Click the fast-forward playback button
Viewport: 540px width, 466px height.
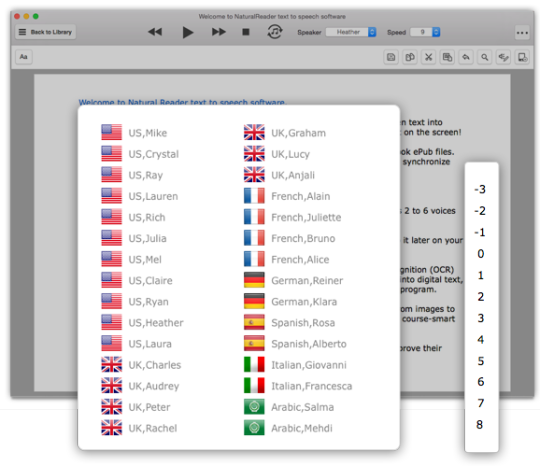(x=219, y=32)
